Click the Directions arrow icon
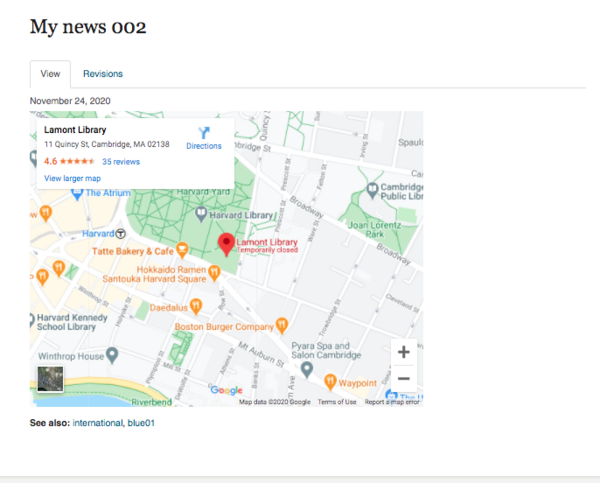 pyautogui.click(x=204, y=132)
